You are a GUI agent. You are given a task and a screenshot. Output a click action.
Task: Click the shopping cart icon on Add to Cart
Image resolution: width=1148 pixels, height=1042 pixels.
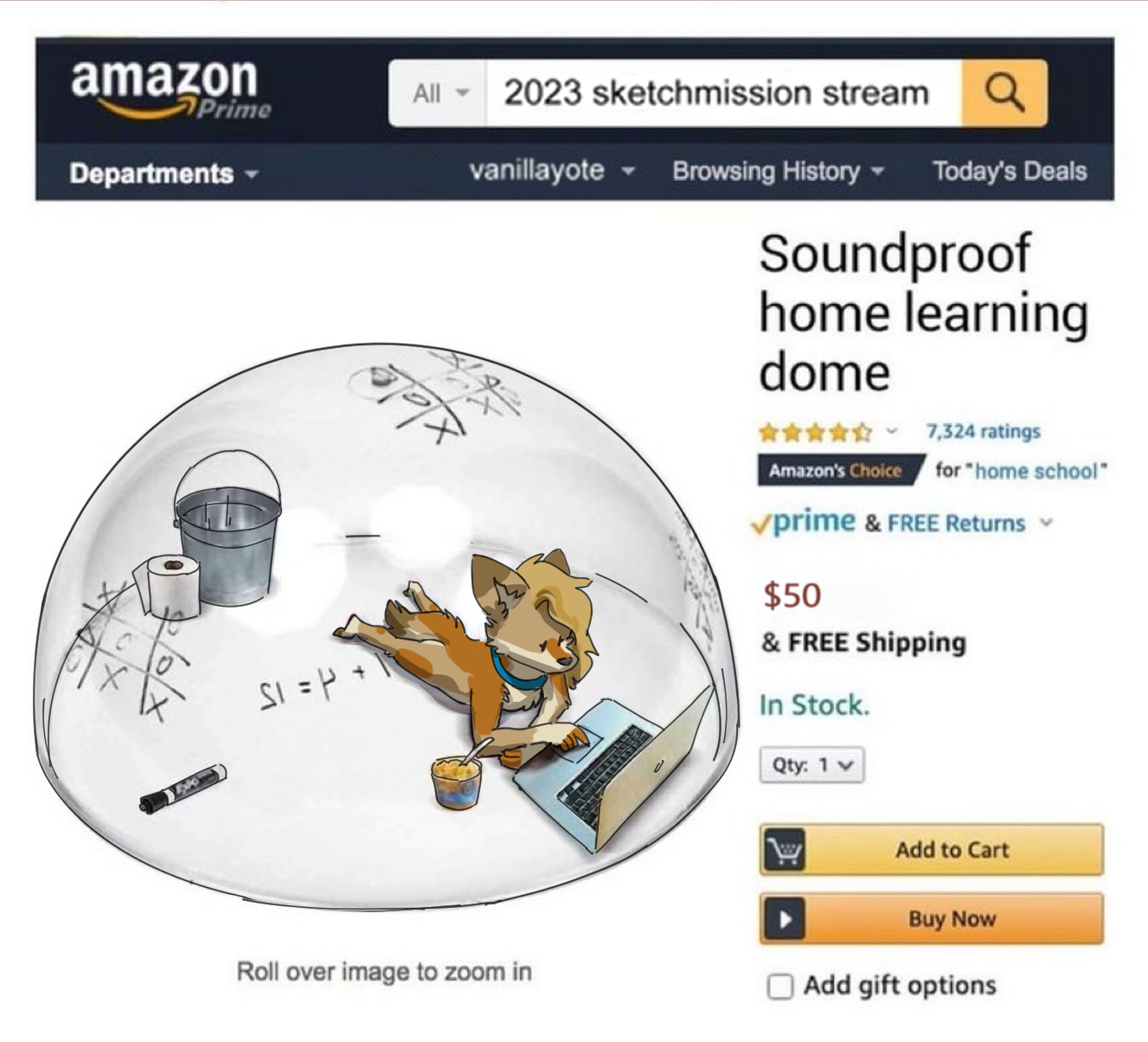coord(784,850)
